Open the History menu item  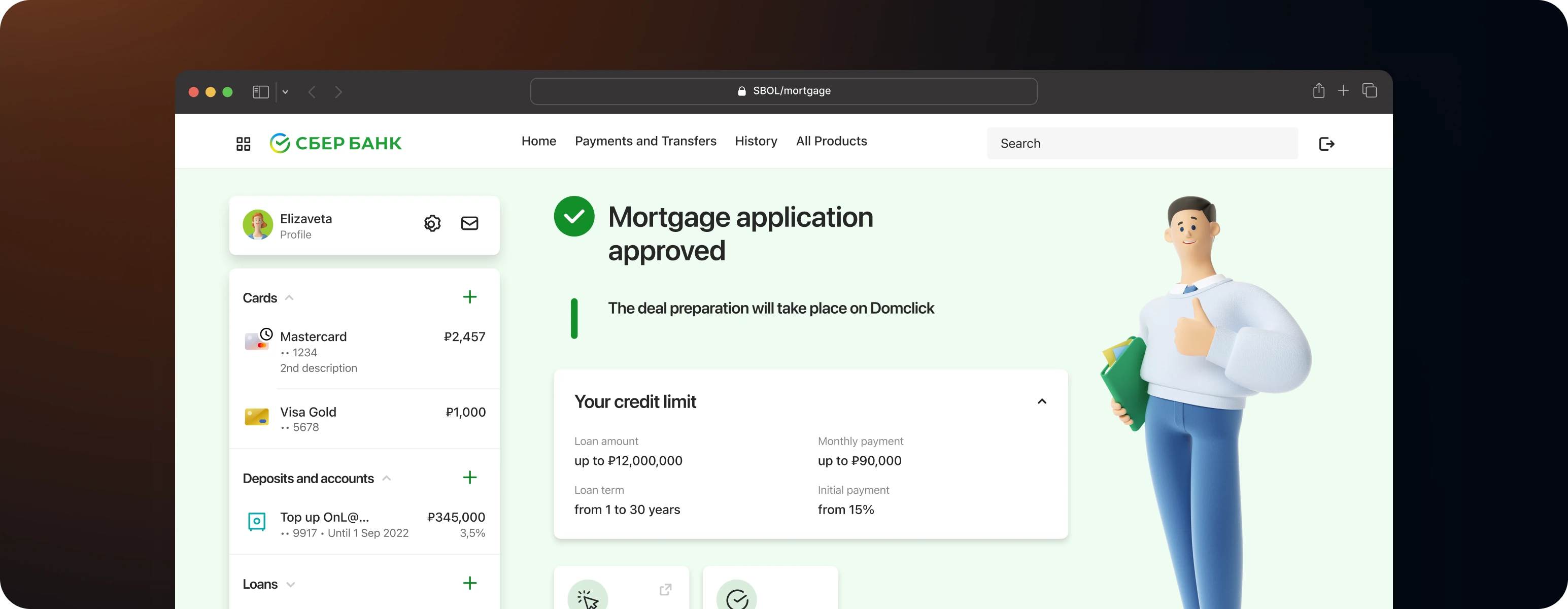tap(756, 141)
